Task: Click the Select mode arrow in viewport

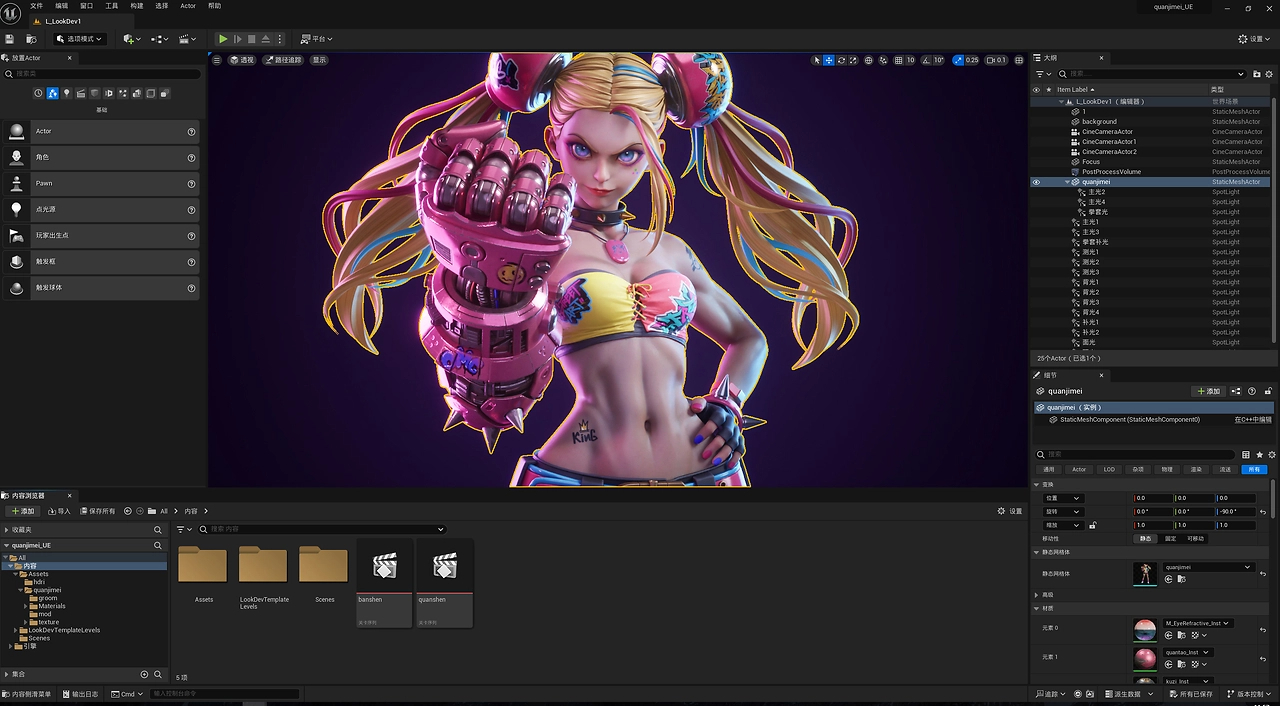Action: point(816,60)
